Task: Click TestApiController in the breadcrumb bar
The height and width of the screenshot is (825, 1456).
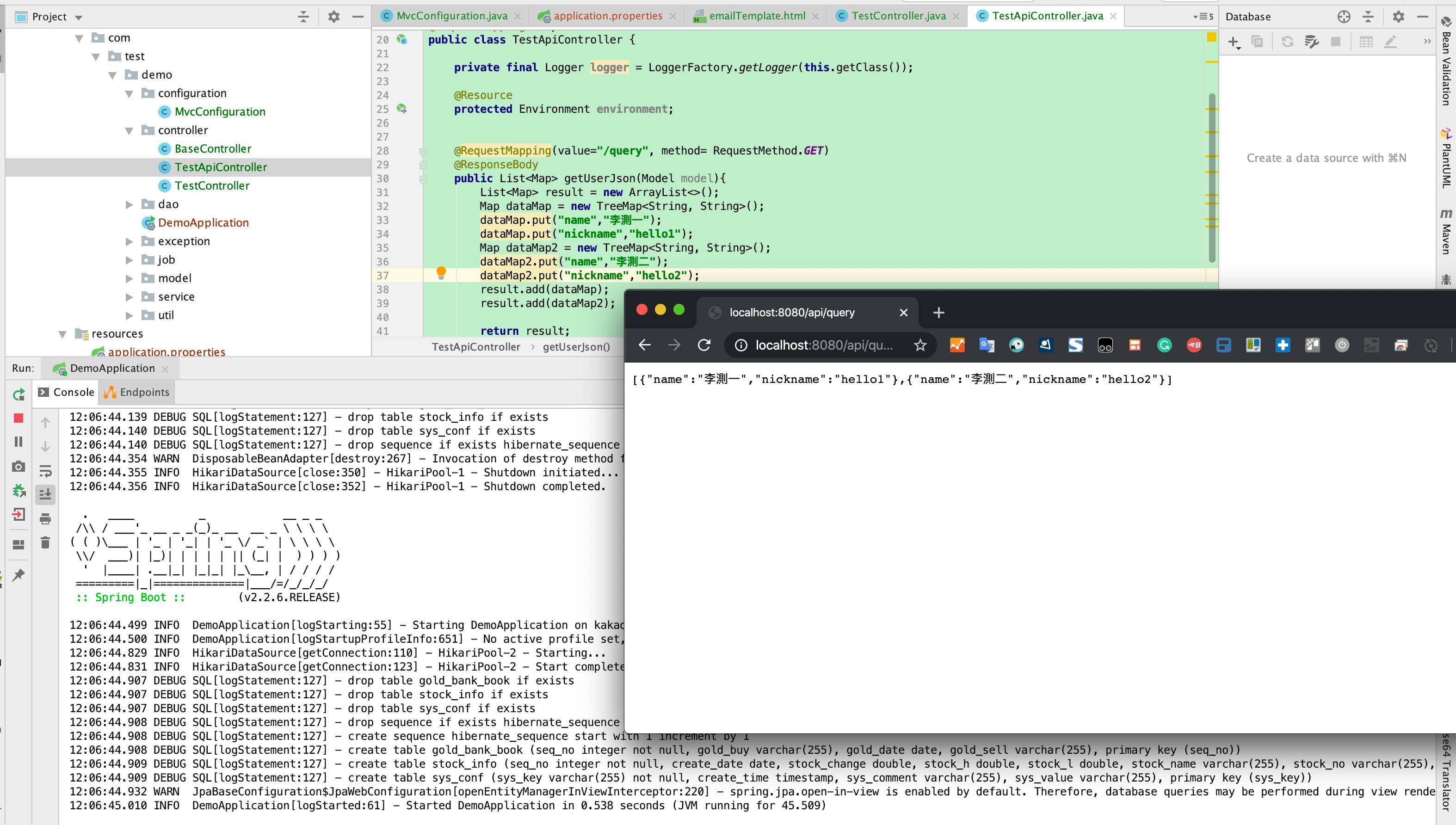Action: (476, 347)
